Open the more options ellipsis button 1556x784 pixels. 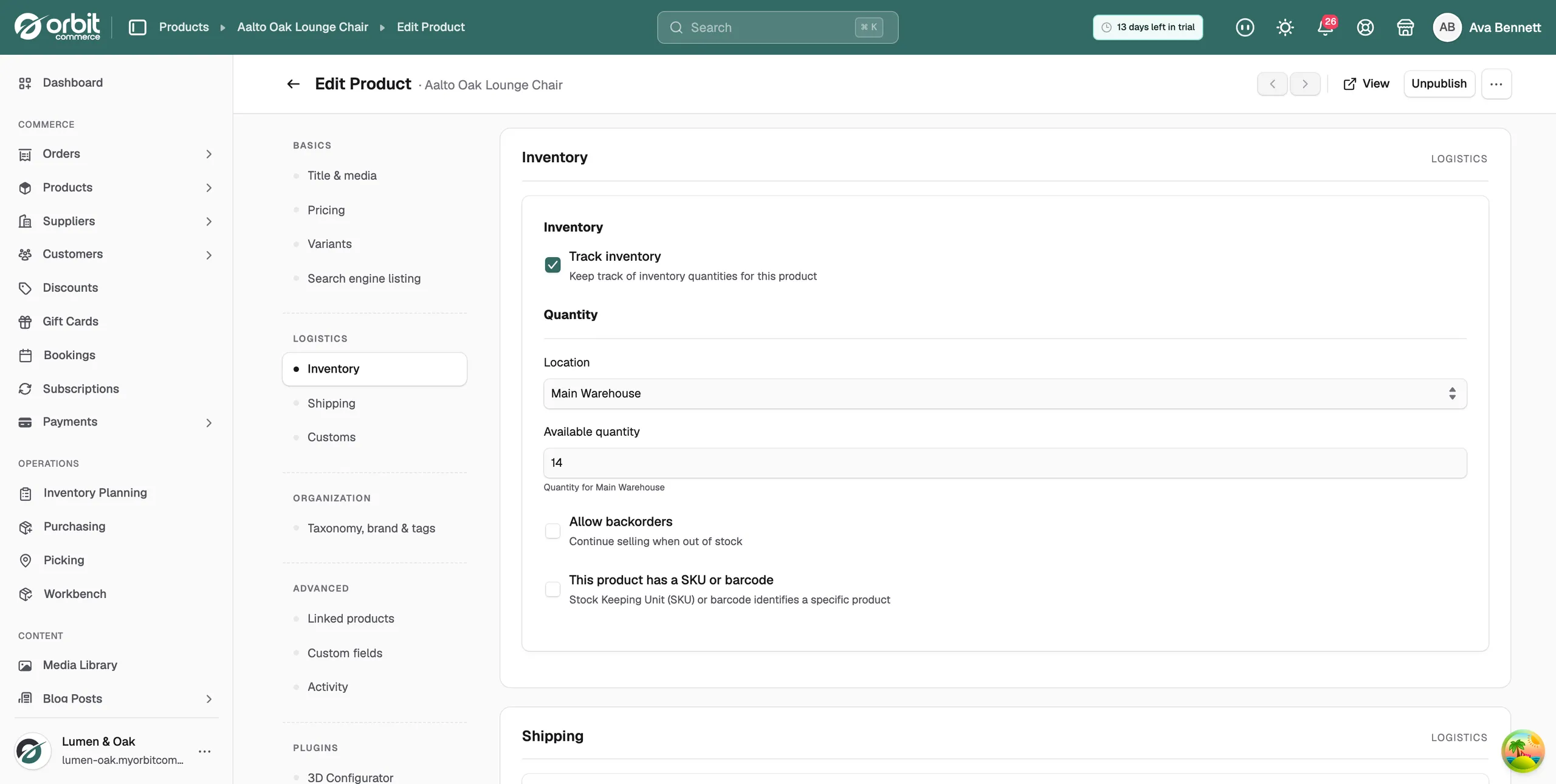tap(1496, 84)
